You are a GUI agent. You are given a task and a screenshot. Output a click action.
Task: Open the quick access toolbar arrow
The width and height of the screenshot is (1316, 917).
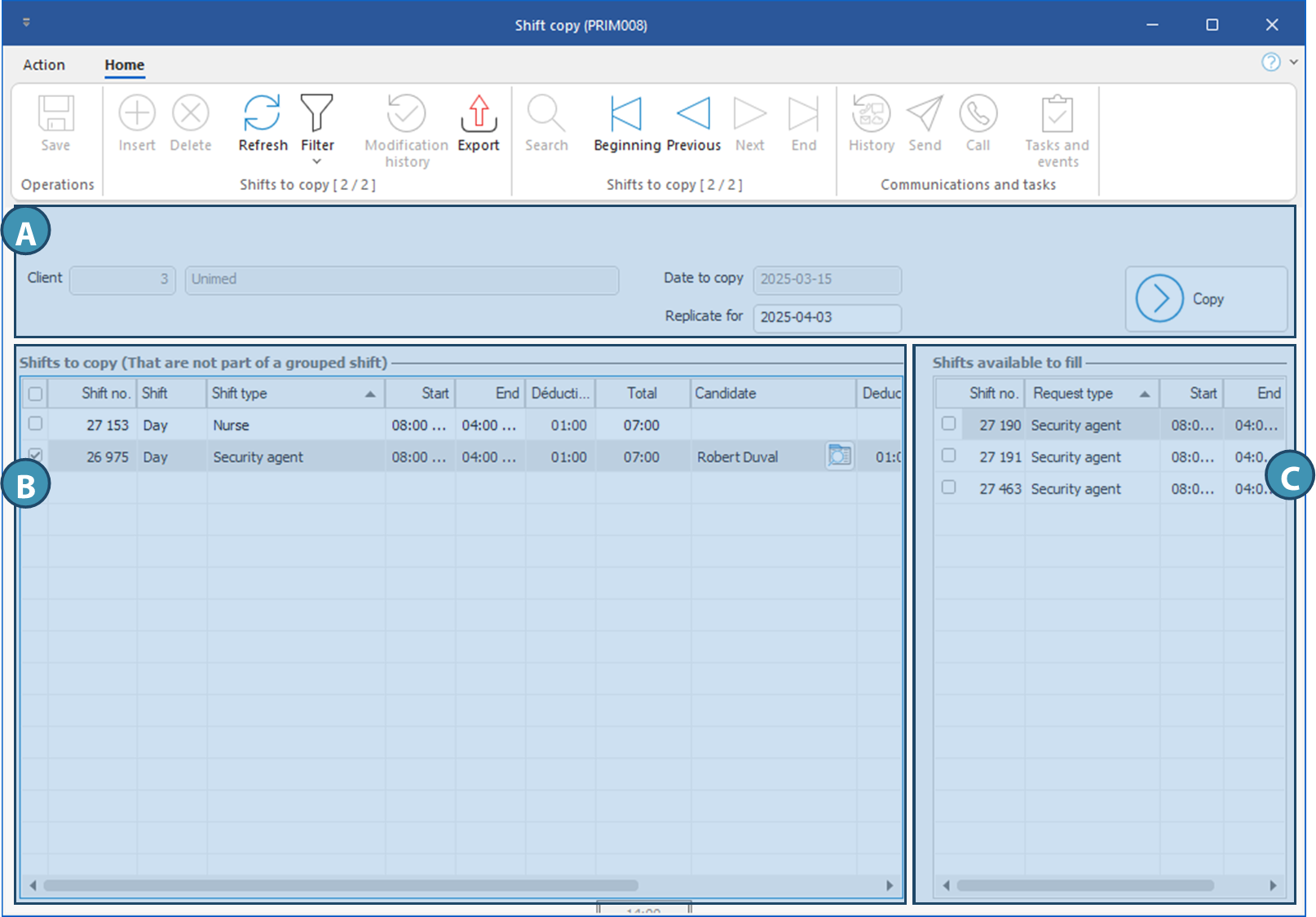[26, 23]
